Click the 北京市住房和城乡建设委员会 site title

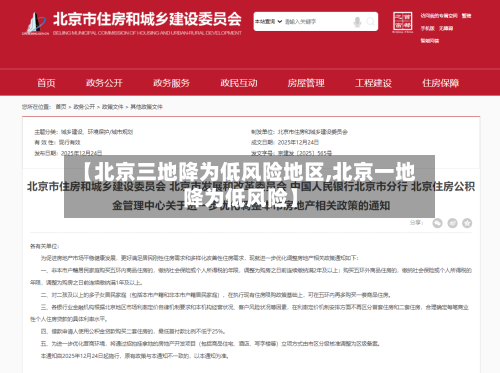click(x=147, y=19)
